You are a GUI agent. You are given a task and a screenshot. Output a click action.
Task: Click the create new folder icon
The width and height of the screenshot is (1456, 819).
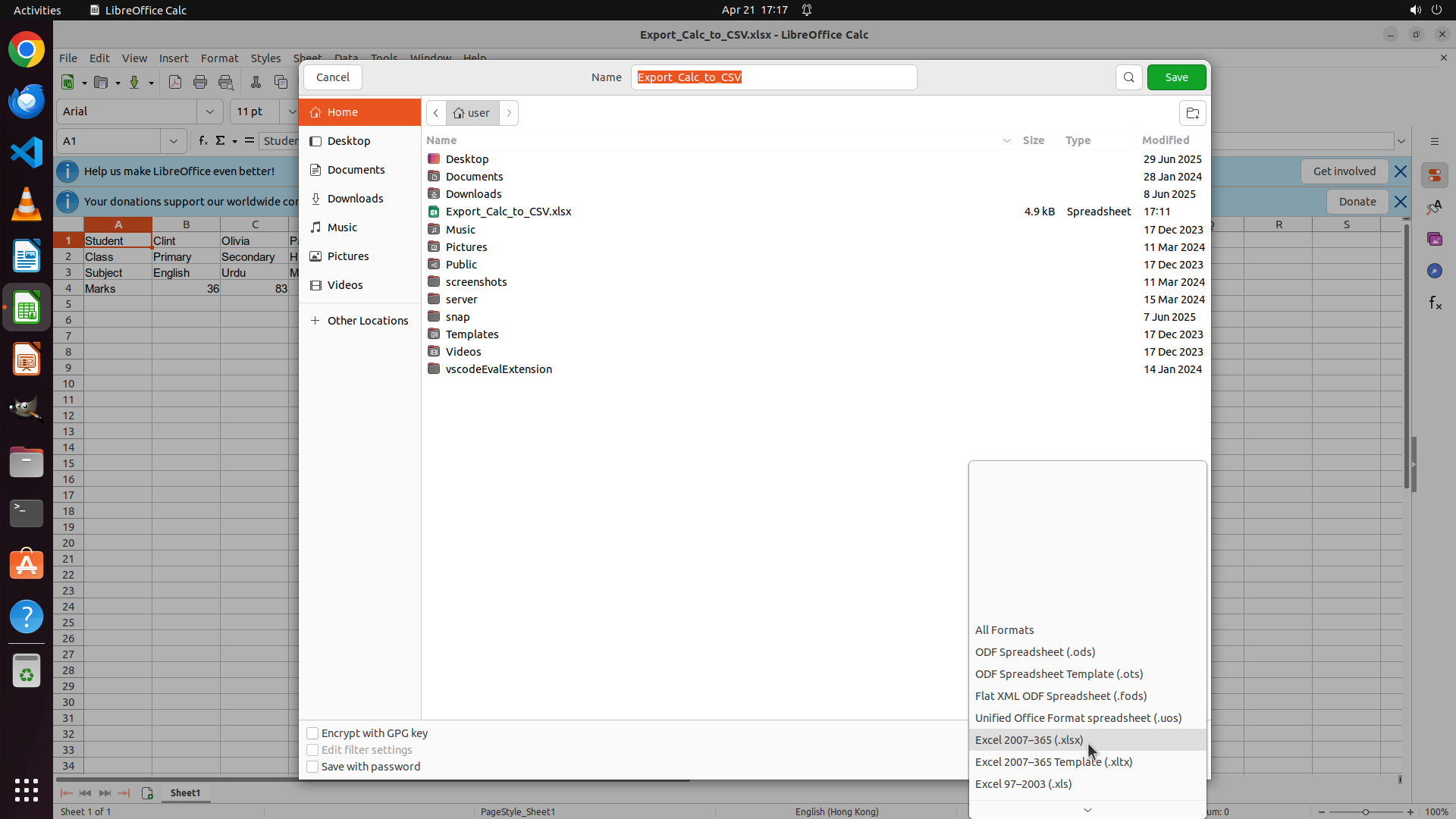tap(1192, 113)
